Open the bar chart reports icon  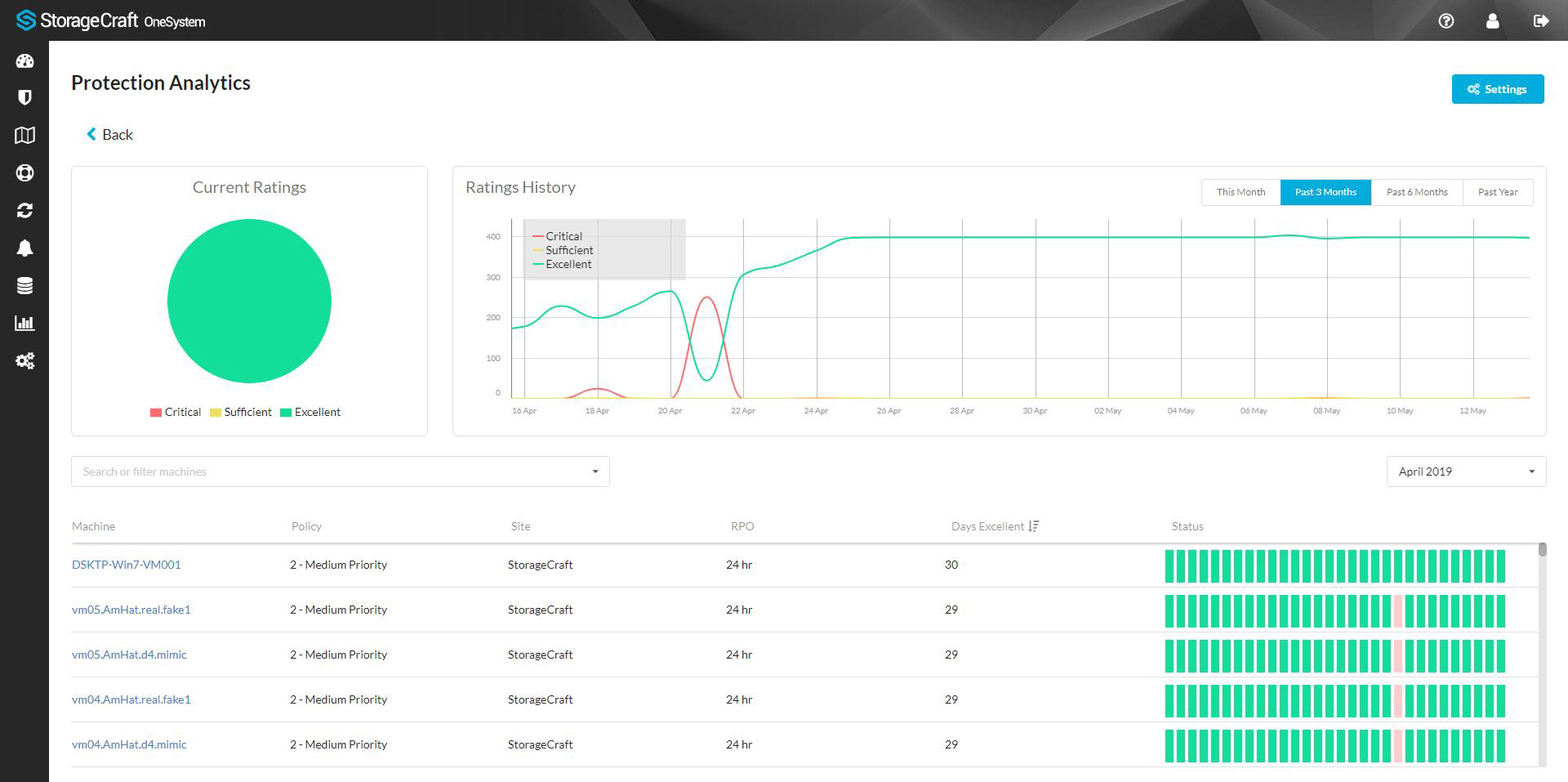(x=24, y=324)
